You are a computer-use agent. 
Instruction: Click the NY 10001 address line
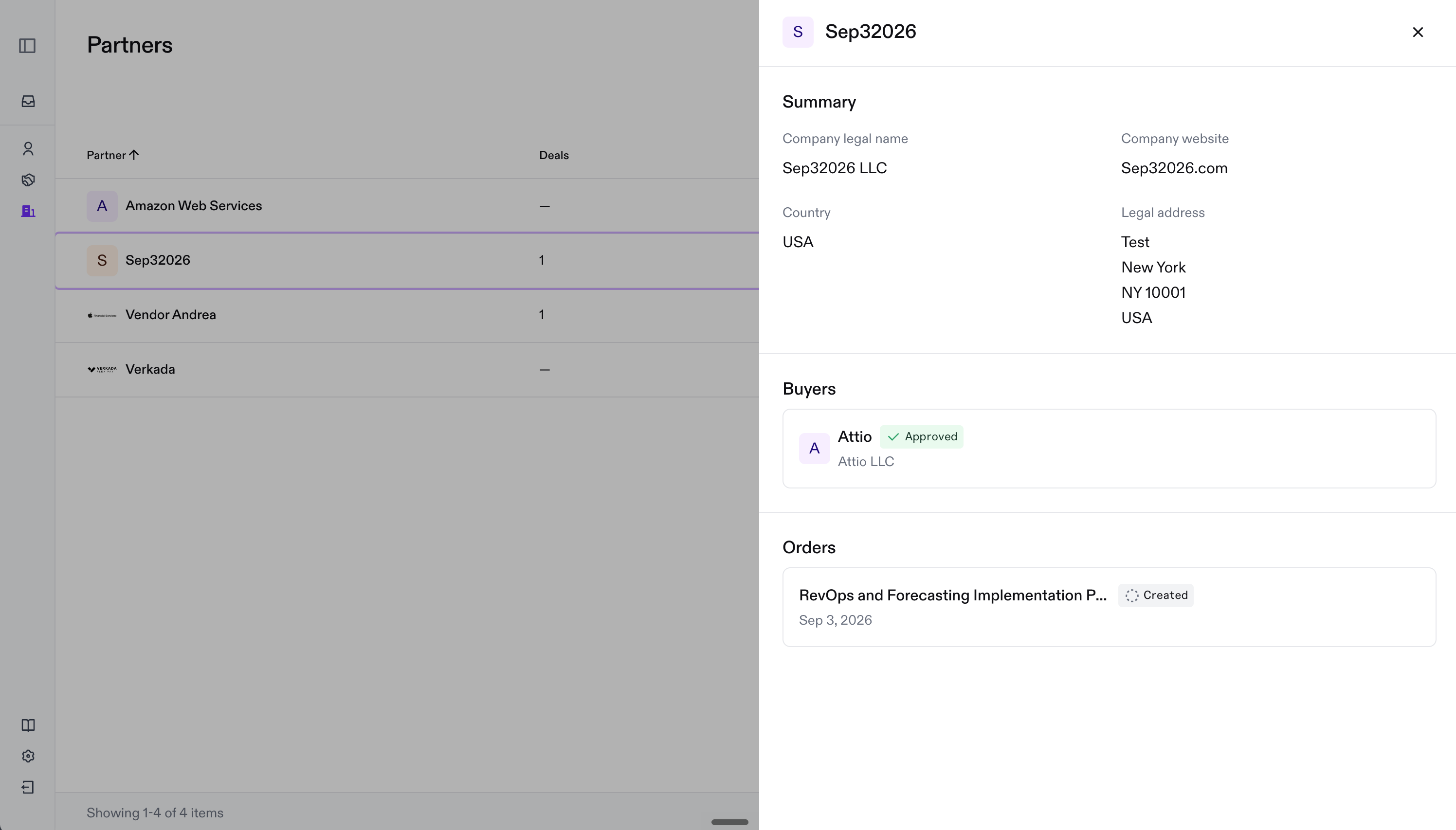tap(1153, 292)
